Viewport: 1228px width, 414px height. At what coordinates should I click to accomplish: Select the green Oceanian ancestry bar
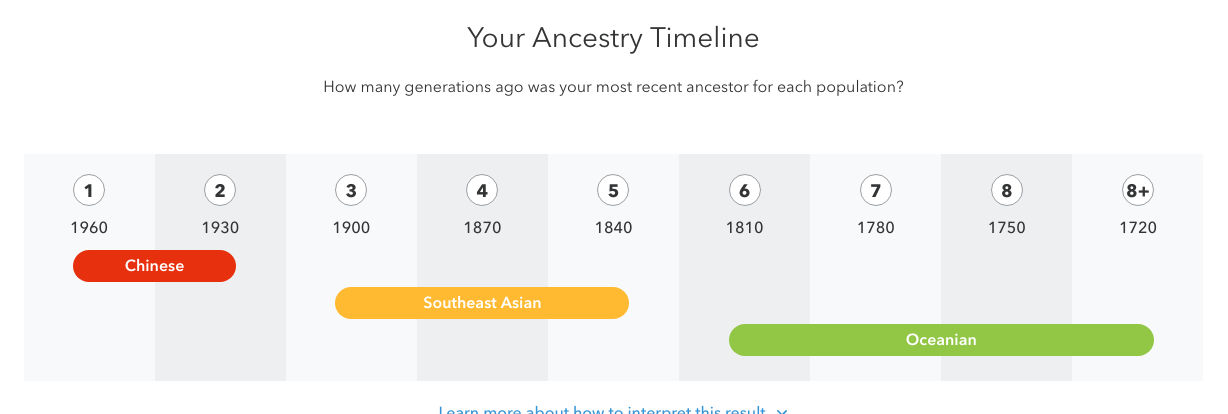click(x=941, y=340)
